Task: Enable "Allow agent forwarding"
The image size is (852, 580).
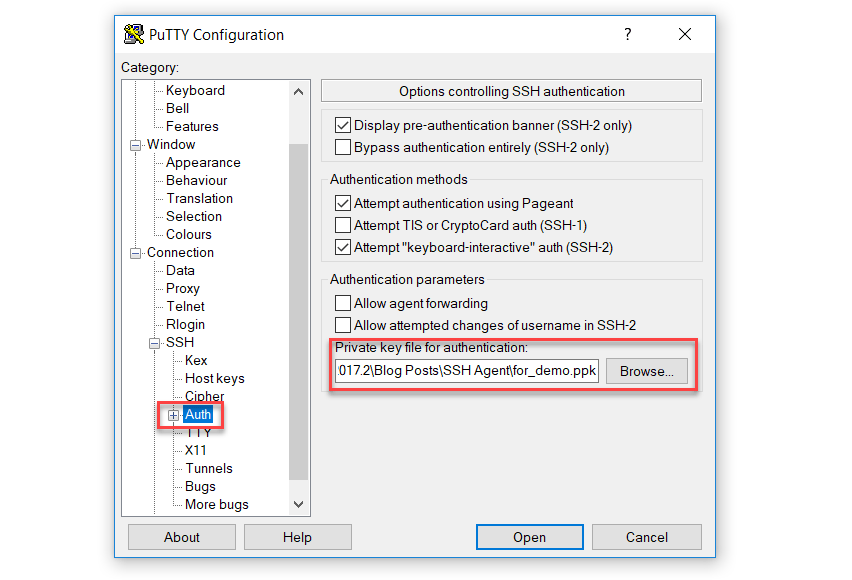Action: (343, 303)
